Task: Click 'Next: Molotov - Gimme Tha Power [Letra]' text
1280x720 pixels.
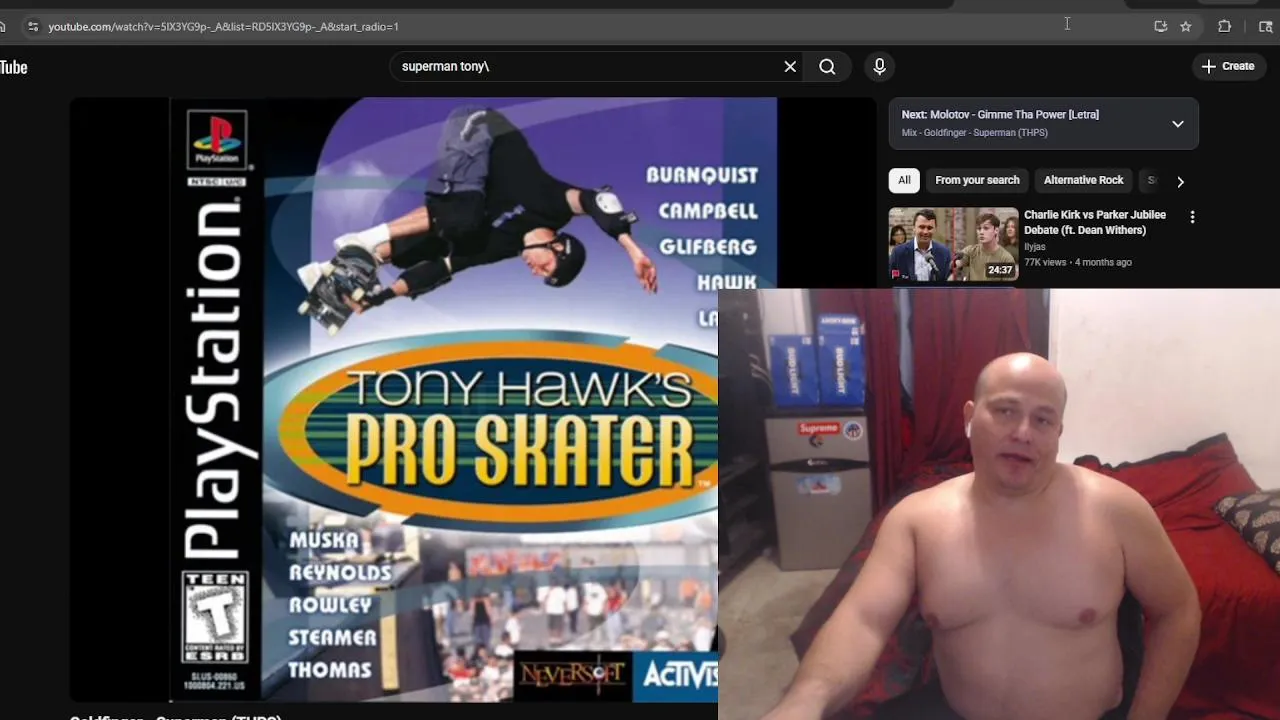Action: click(1000, 115)
